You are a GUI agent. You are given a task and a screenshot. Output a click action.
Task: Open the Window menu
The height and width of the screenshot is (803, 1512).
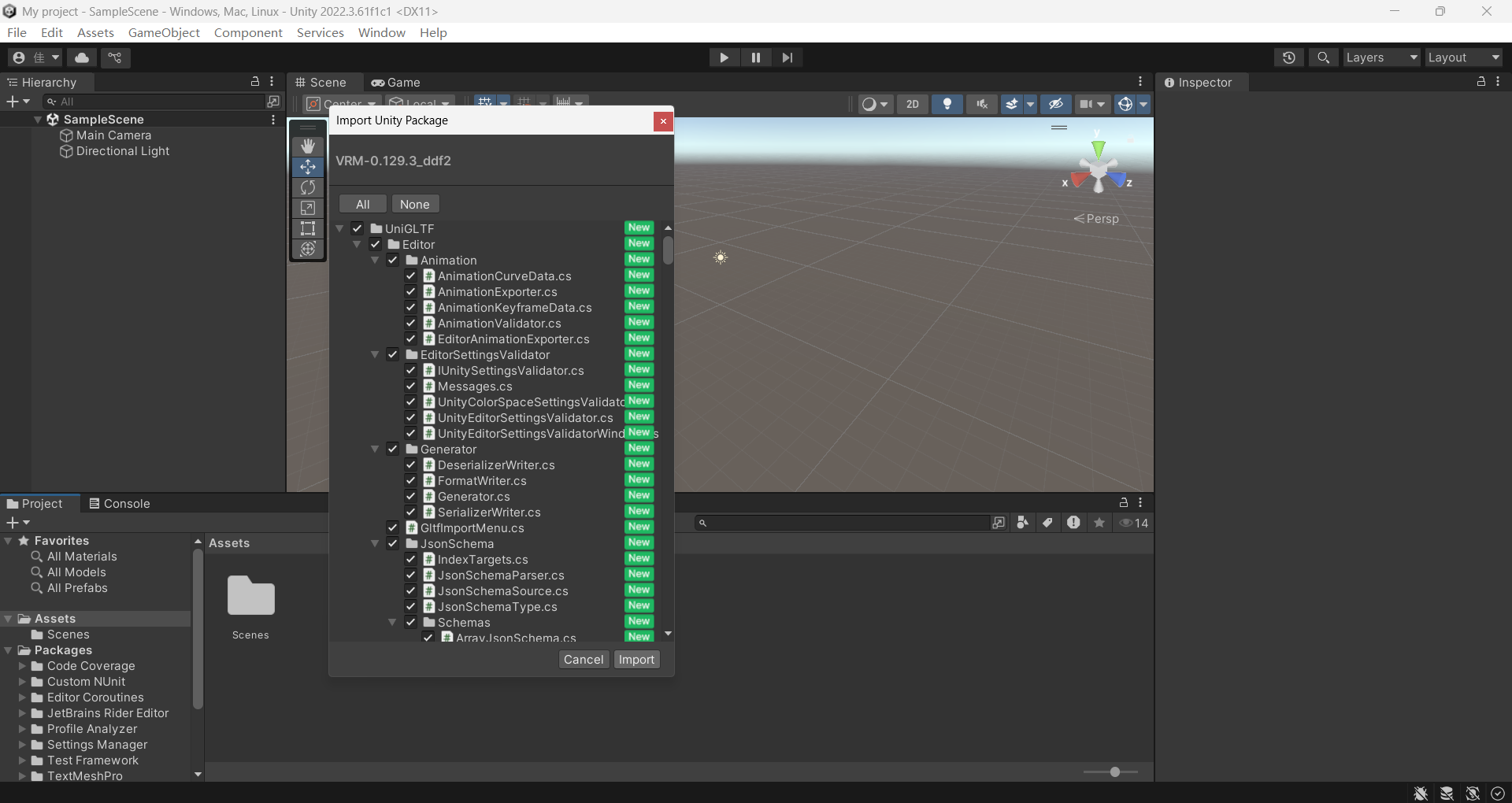tap(382, 32)
